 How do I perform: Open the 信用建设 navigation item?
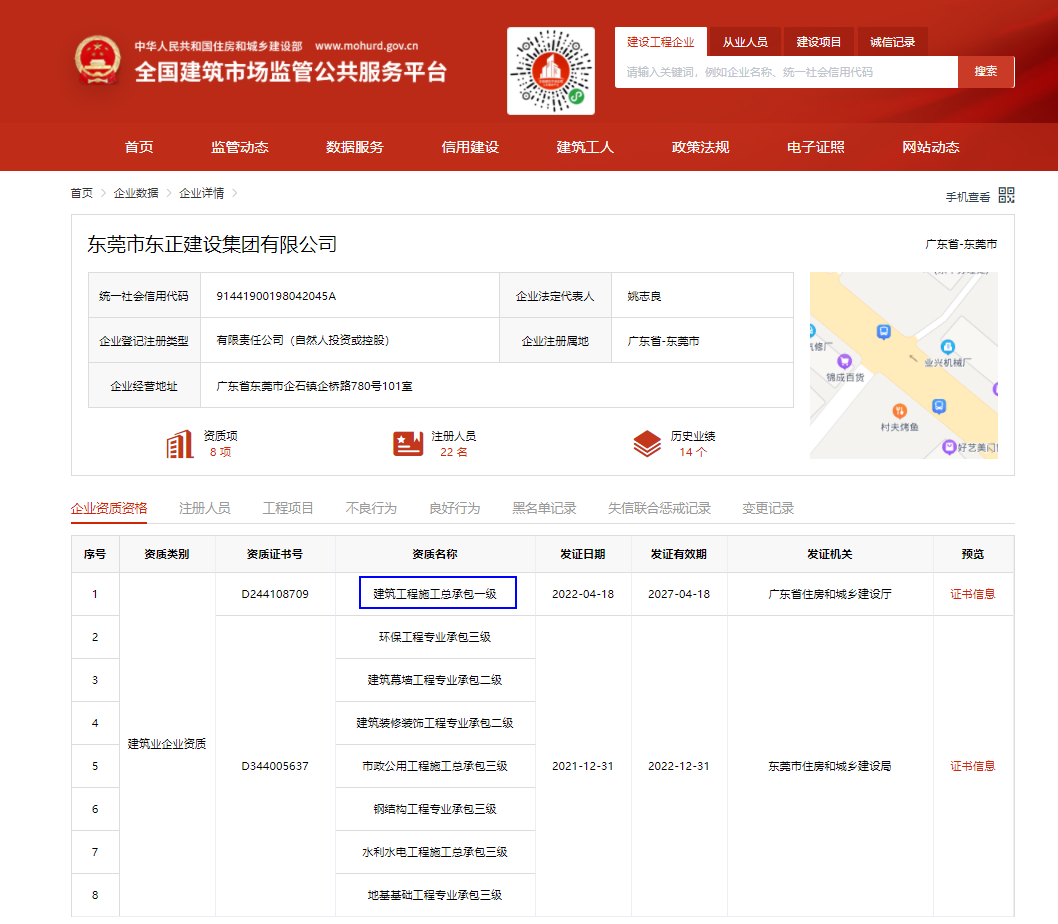point(470,147)
